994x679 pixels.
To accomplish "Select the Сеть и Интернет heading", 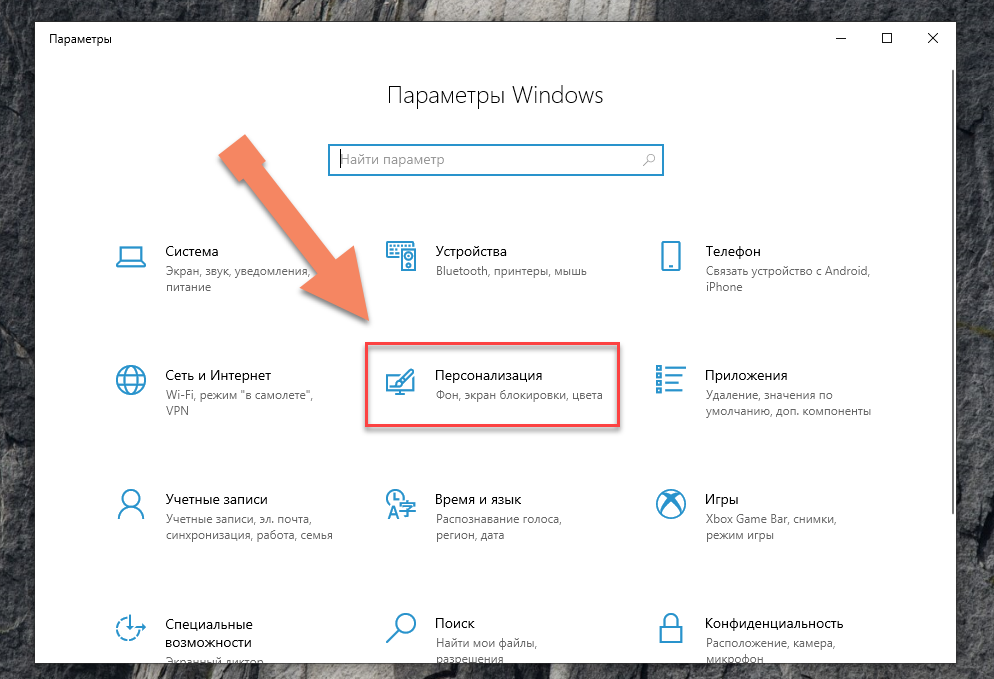I will tap(218, 375).
